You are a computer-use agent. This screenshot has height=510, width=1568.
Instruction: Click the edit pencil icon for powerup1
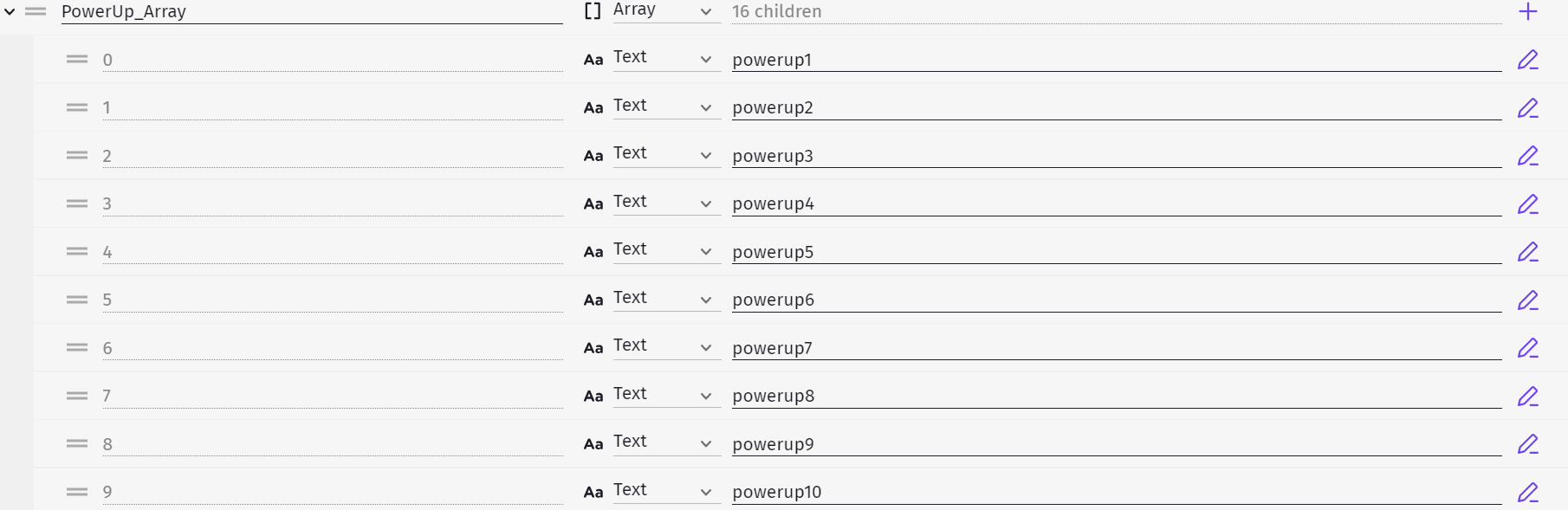coord(1527,60)
